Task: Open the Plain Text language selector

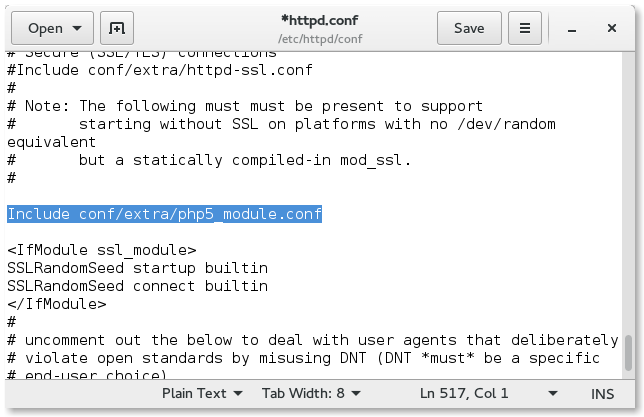Action: pos(202,393)
